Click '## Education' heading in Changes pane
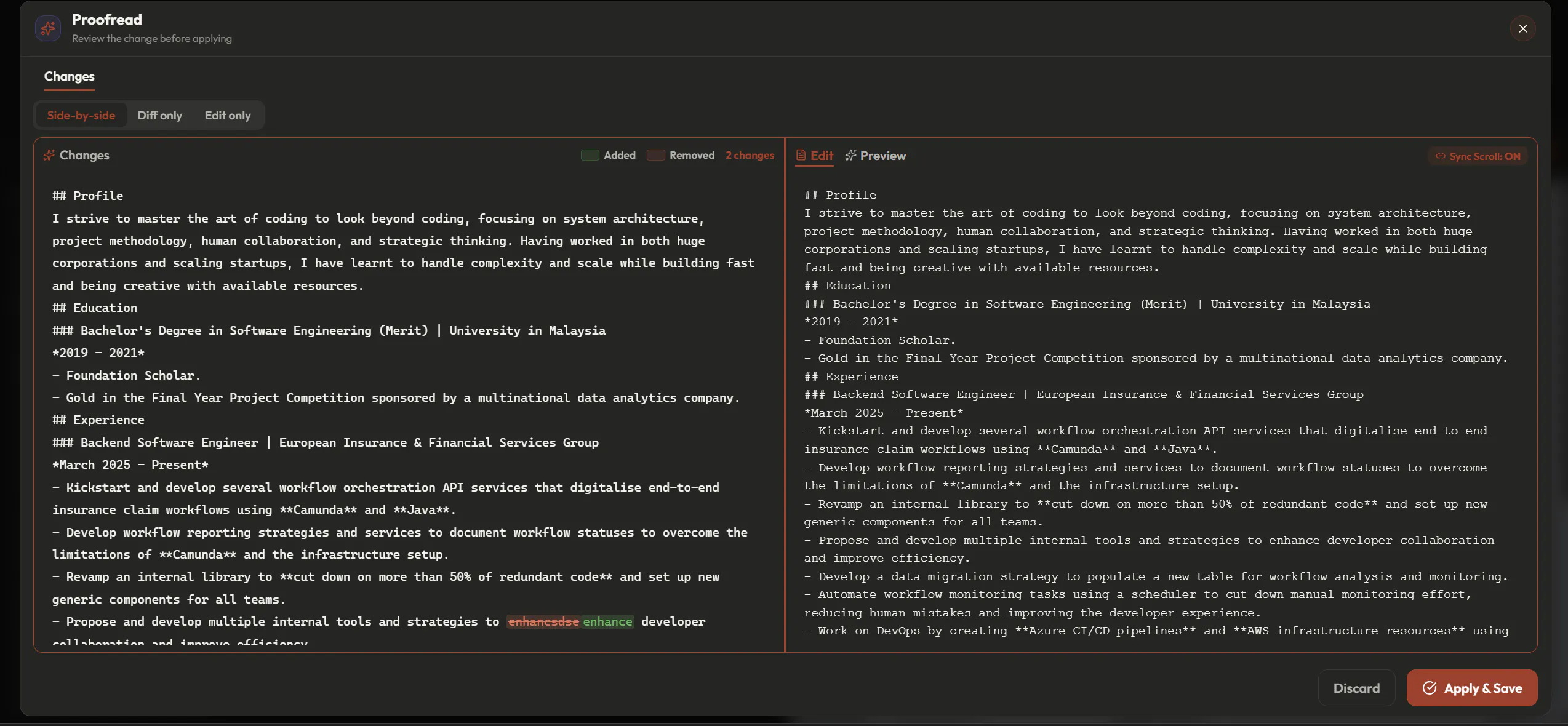This screenshot has width=1568, height=726. pos(95,308)
